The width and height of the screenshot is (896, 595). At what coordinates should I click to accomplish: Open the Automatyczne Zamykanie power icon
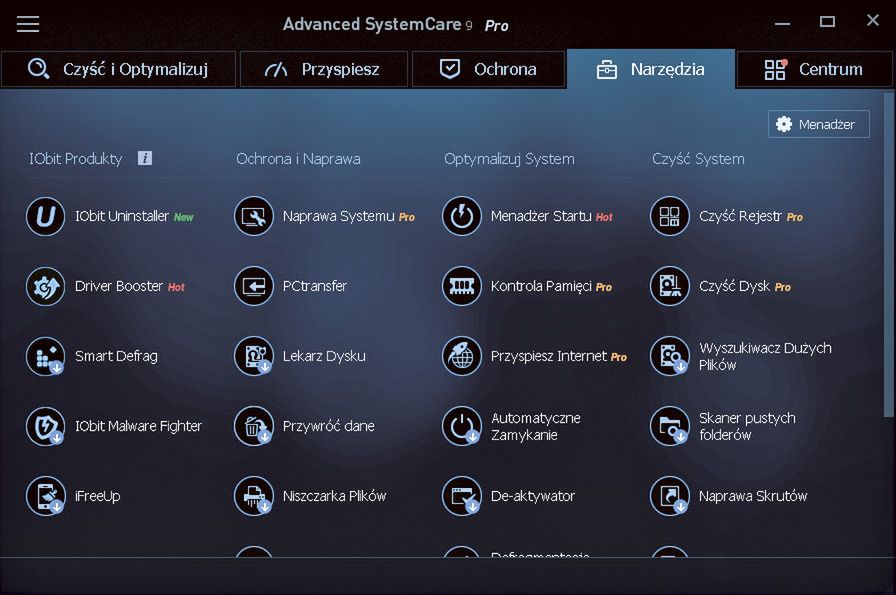click(462, 426)
